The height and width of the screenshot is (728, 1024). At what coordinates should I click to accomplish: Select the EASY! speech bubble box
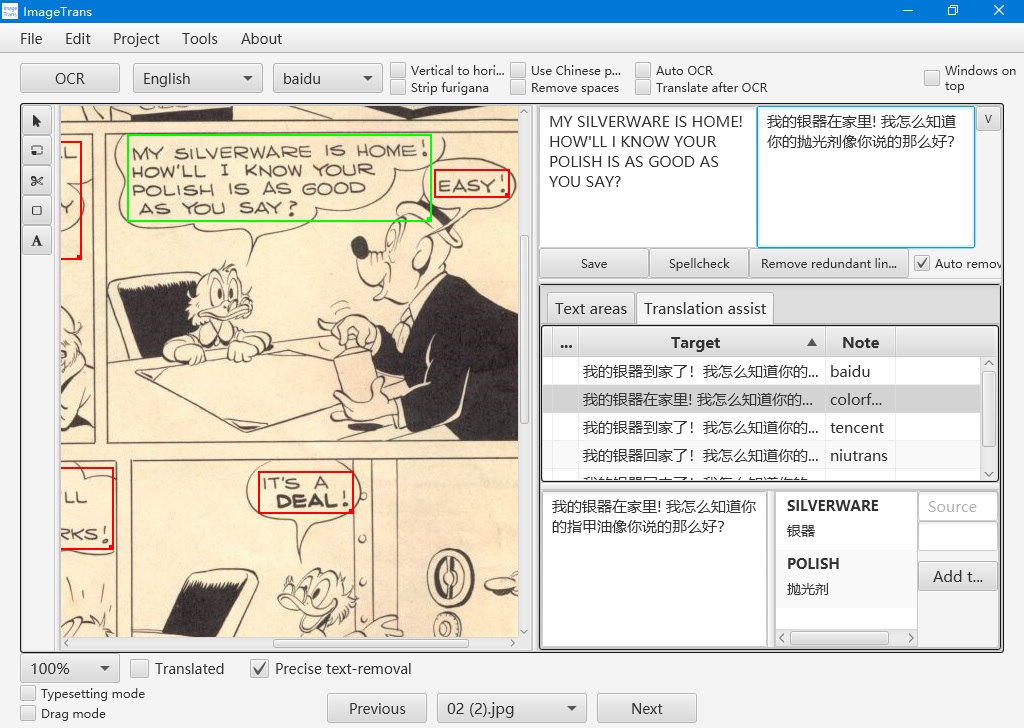click(x=473, y=184)
